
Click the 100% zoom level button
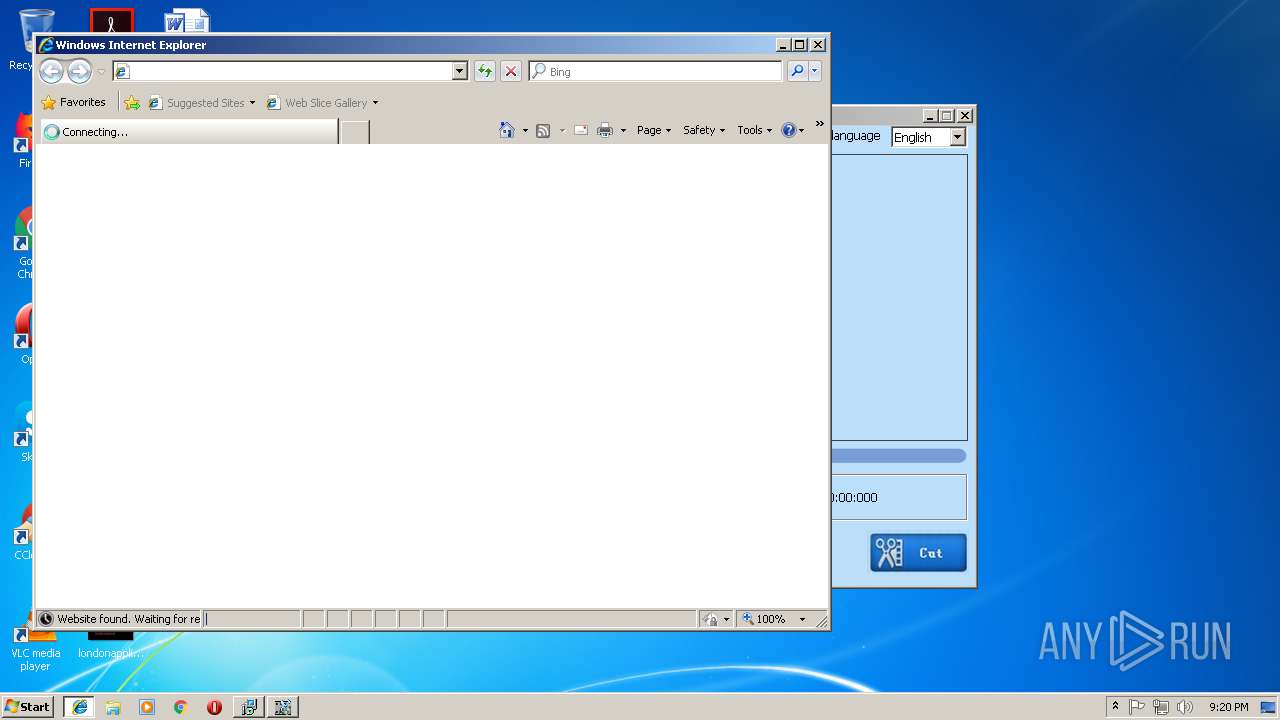pyautogui.click(x=764, y=619)
